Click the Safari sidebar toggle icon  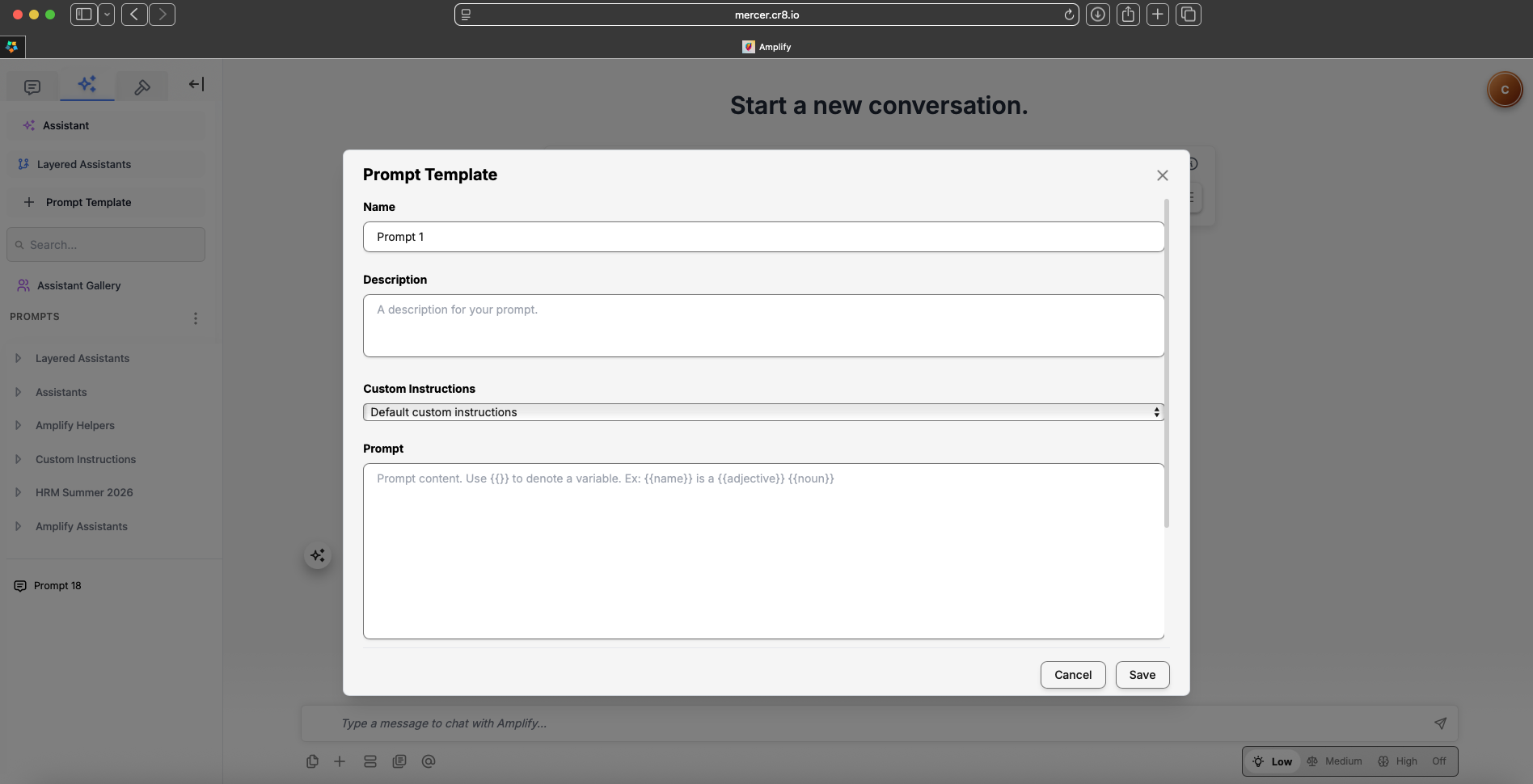[83, 15]
